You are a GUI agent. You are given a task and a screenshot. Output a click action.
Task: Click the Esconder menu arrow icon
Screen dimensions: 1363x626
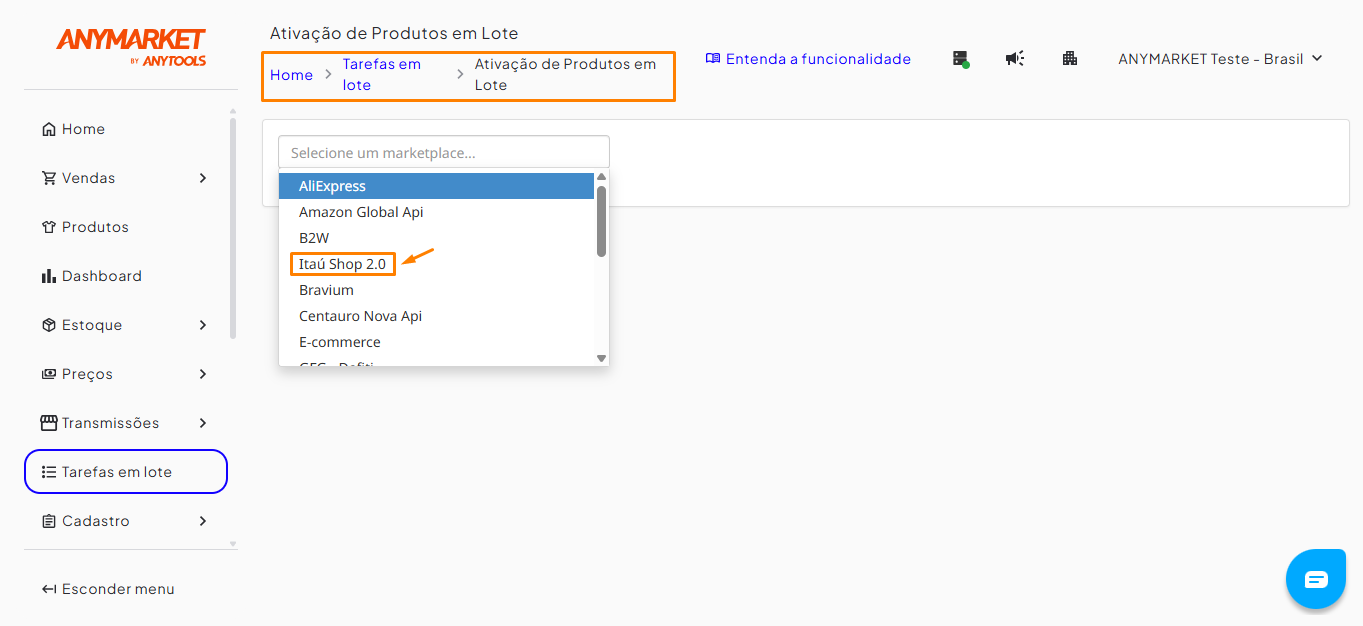point(49,589)
